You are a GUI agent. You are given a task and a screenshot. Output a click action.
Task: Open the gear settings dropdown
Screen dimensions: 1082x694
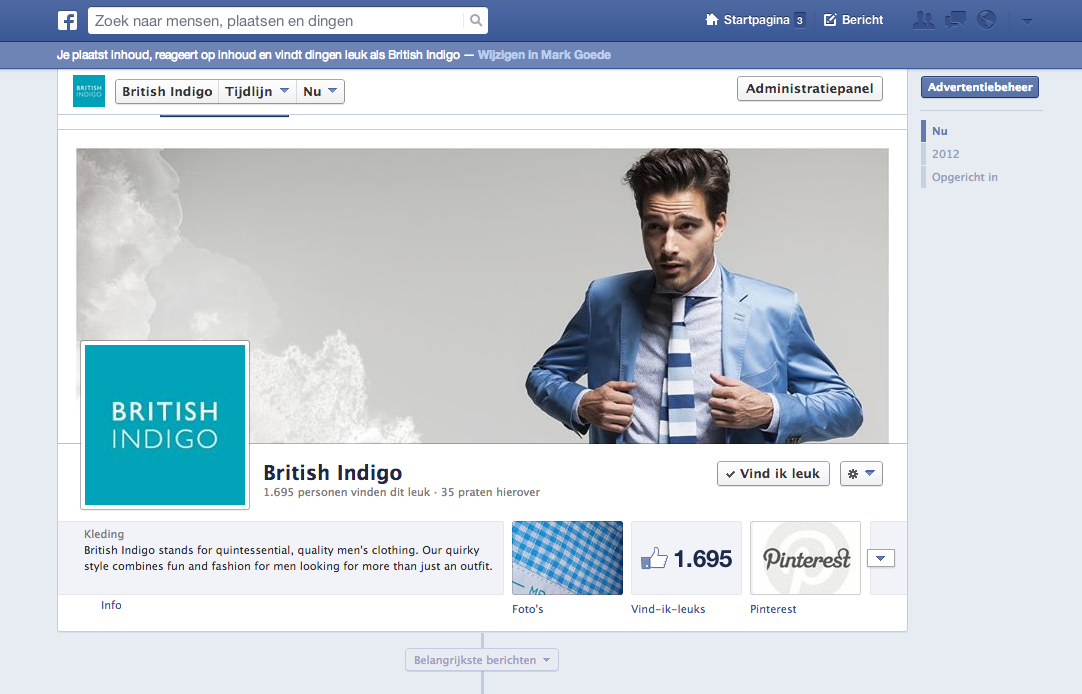(x=861, y=474)
